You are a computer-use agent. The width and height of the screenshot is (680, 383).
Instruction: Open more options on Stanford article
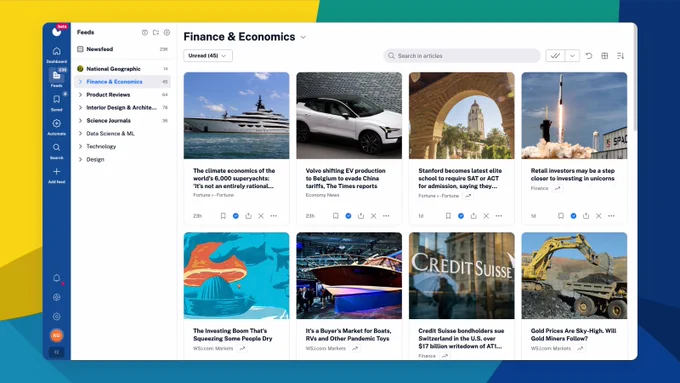coord(499,216)
